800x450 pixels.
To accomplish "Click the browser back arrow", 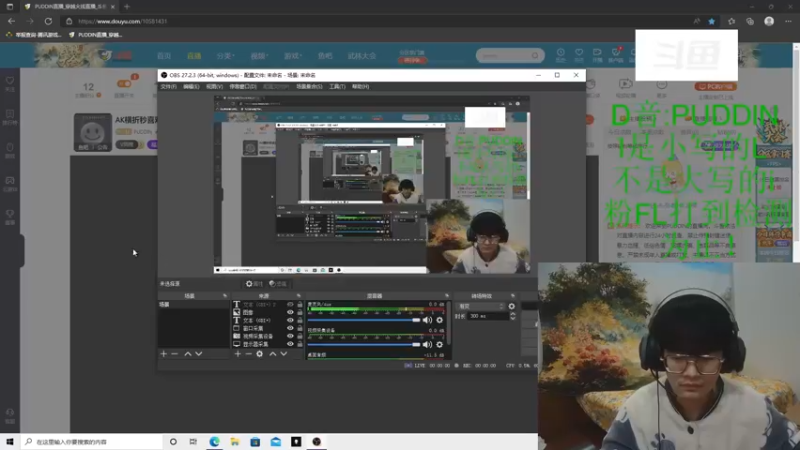I will pyautogui.click(x=11, y=21).
